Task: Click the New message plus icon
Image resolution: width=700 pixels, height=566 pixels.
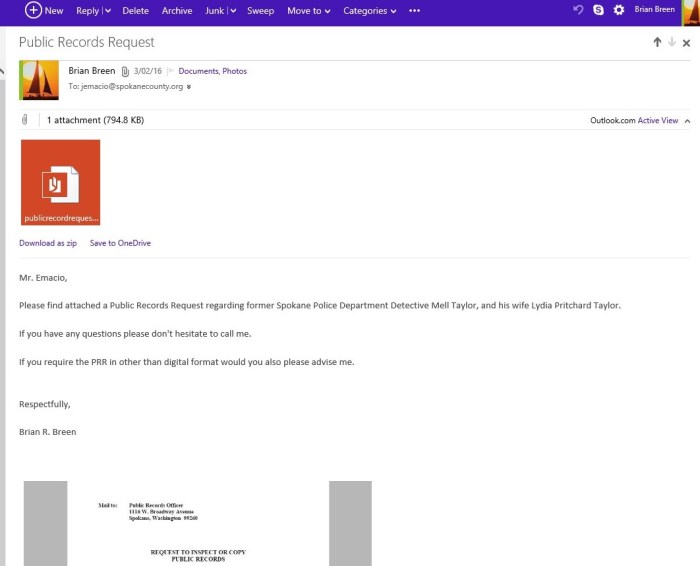Action: click(33, 10)
